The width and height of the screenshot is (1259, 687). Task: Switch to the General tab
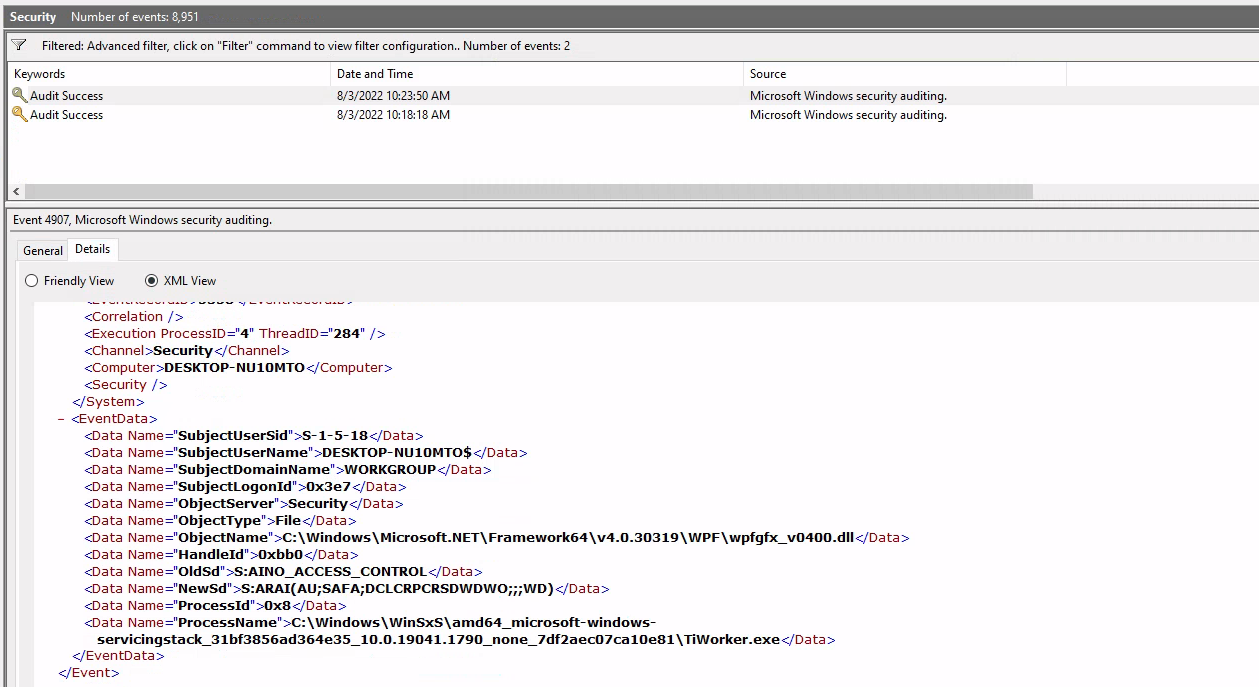click(x=43, y=250)
